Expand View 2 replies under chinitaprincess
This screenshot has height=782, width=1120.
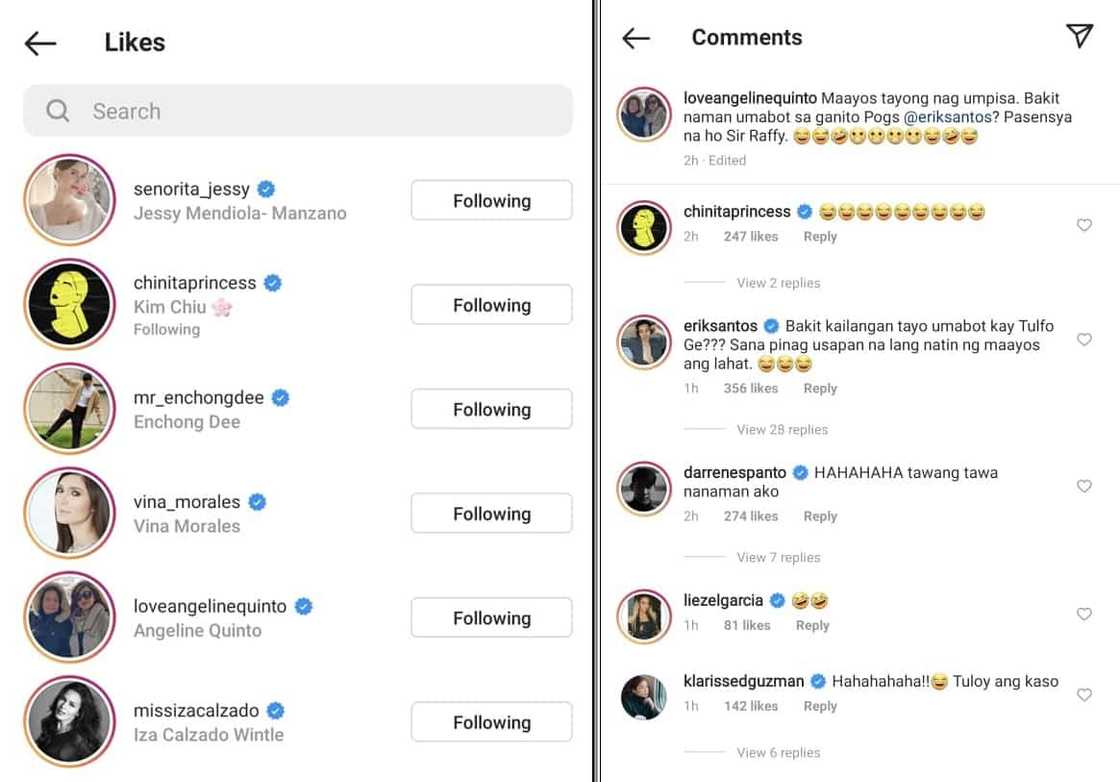point(778,282)
